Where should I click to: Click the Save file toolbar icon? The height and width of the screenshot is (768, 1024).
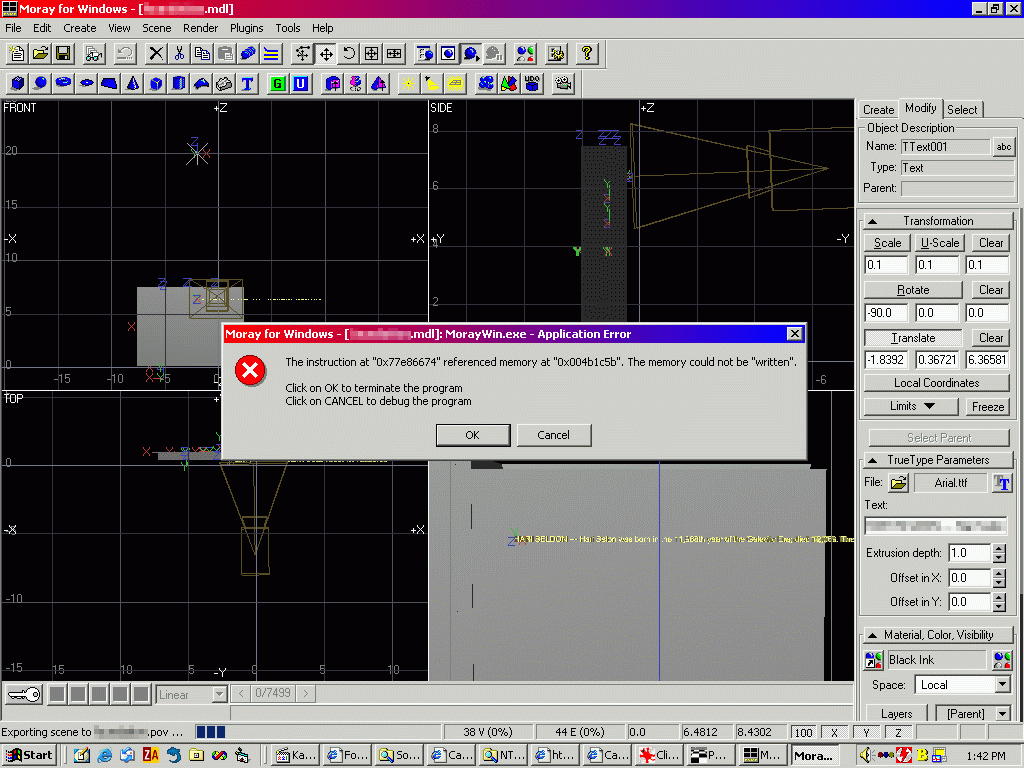63,53
